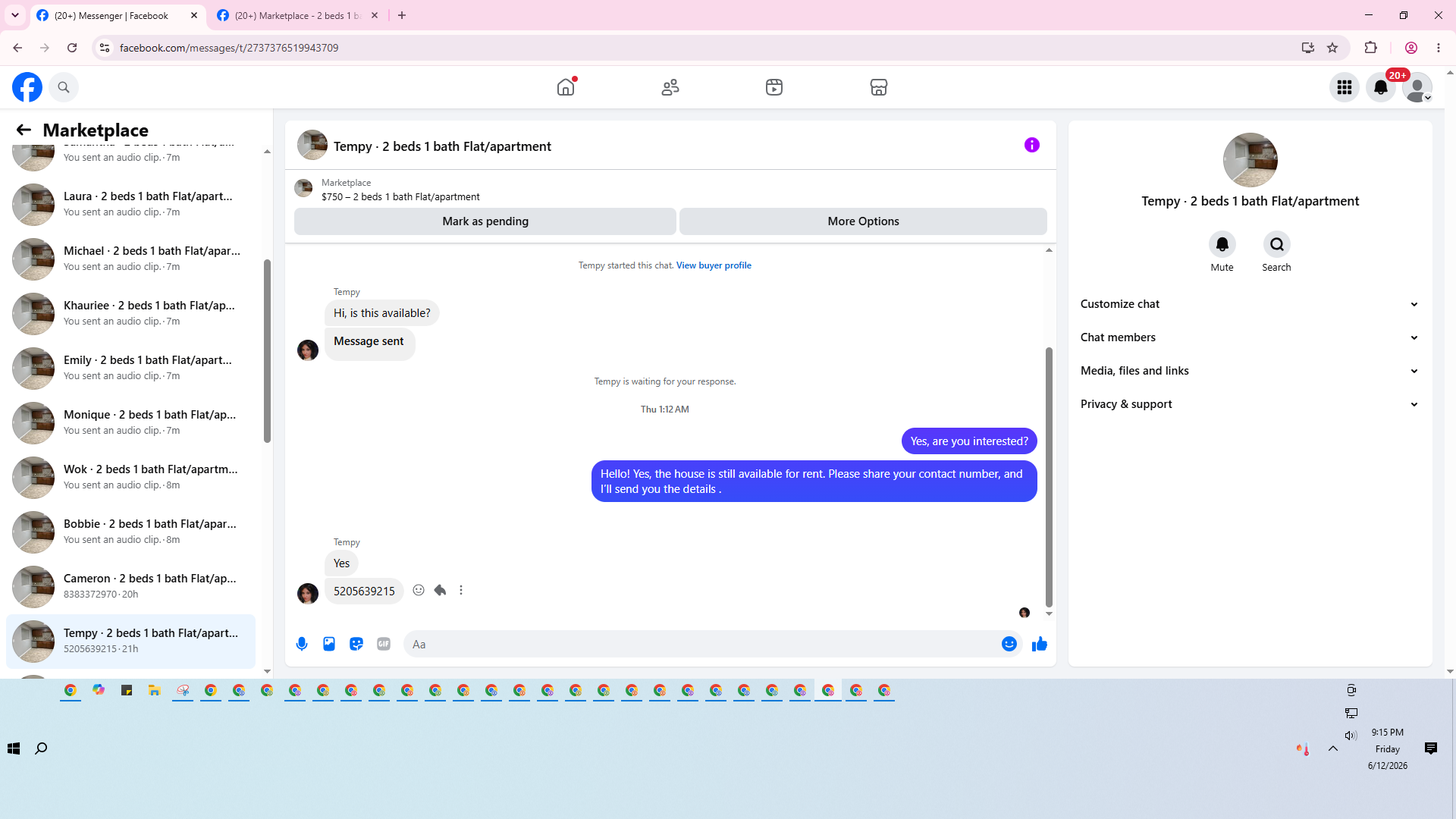This screenshot has width=1456, height=819.
Task: Select the Tempy apartment conversation
Action: [x=130, y=641]
